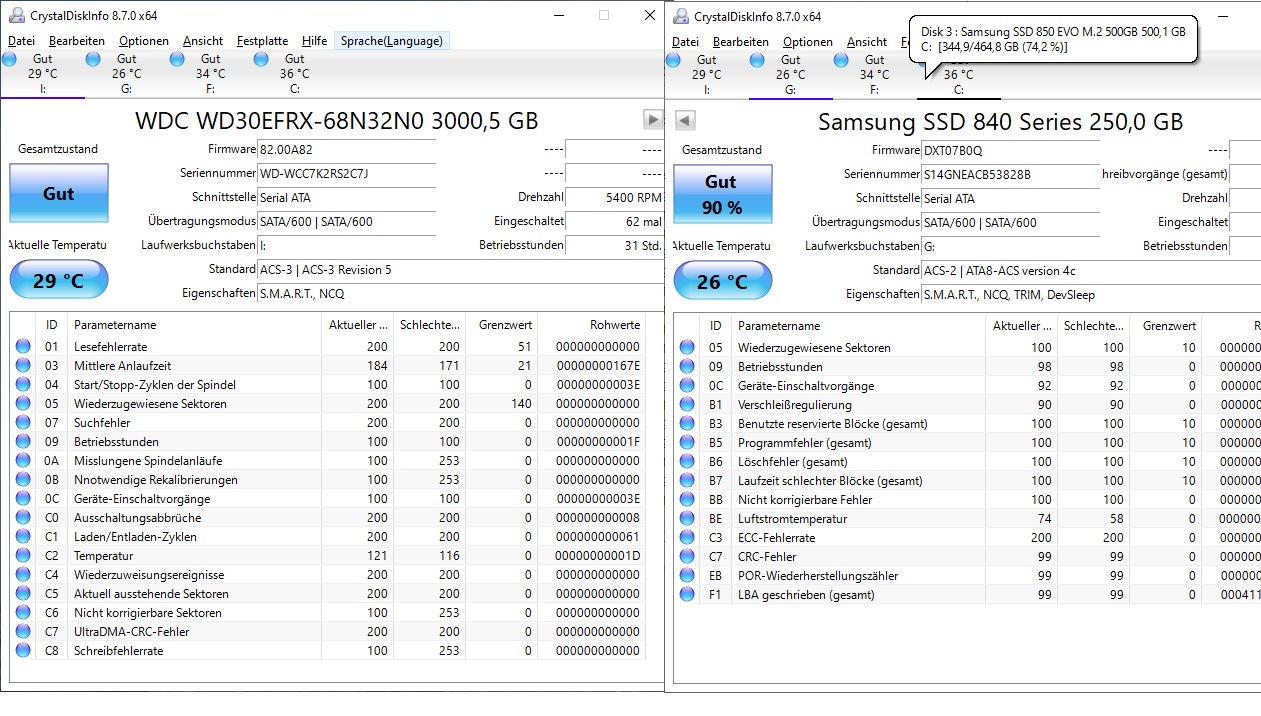
Task: Open Datei menu in right window
Action: pyautogui.click(x=685, y=42)
